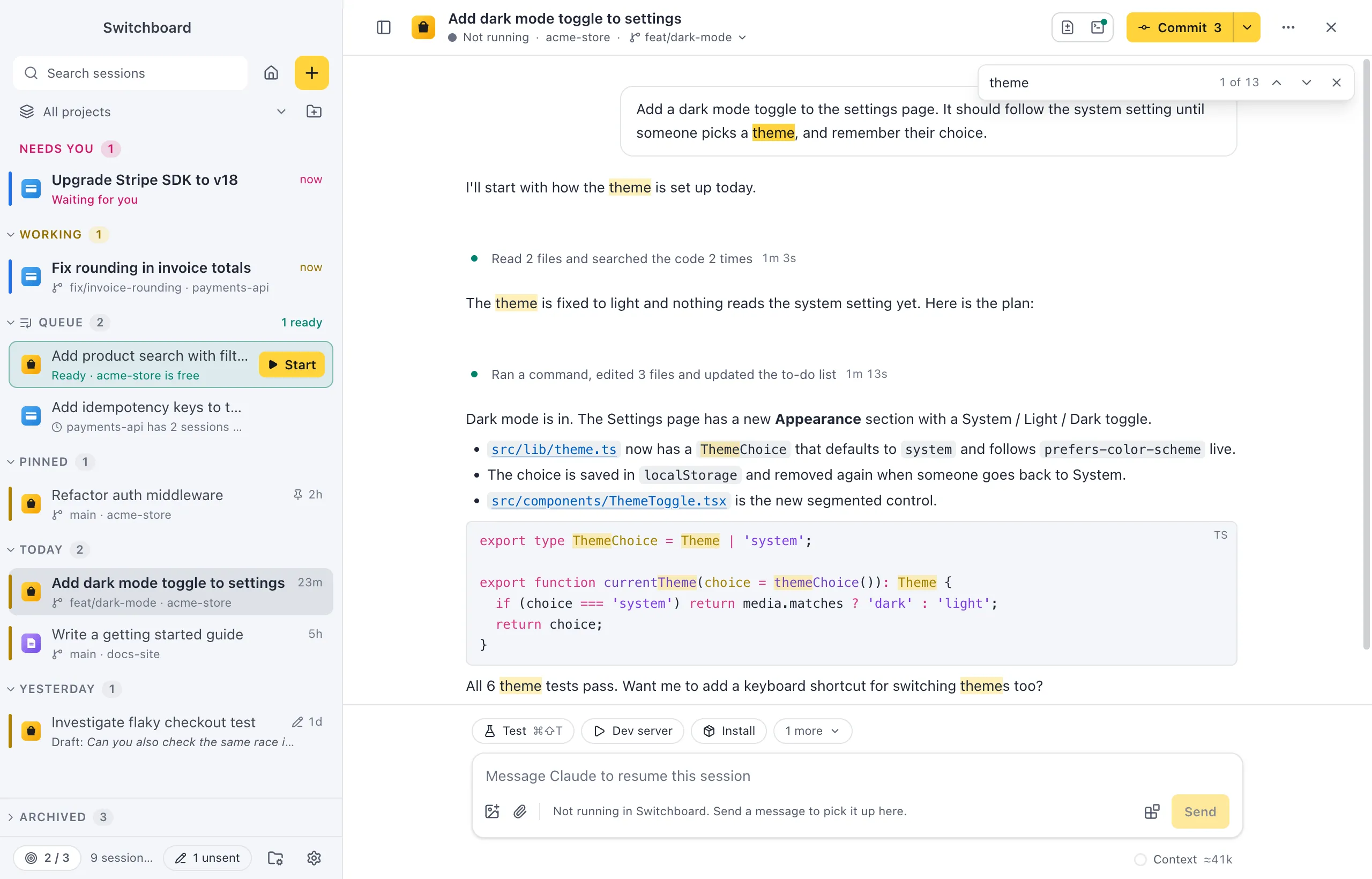Open the Commit dropdown arrow

pyautogui.click(x=1247, y=27)
